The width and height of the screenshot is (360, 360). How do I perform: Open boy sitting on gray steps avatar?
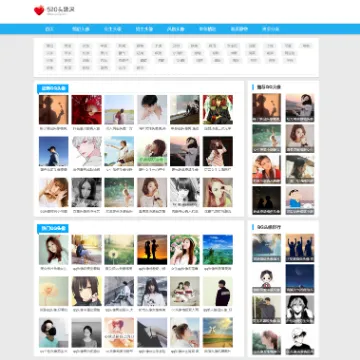click(119, 291)
